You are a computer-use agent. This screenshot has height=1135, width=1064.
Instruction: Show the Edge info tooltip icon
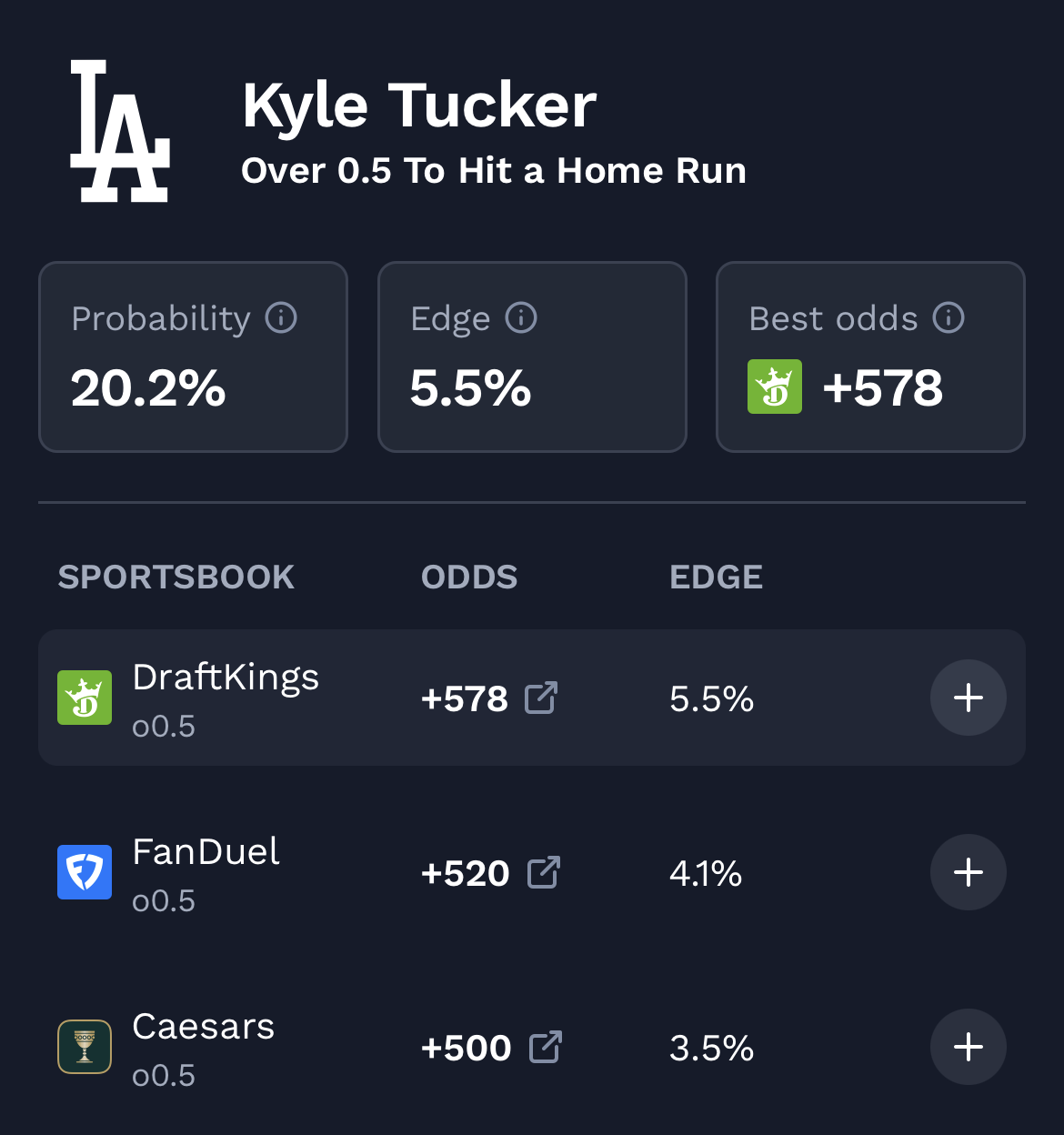(521, 318)
